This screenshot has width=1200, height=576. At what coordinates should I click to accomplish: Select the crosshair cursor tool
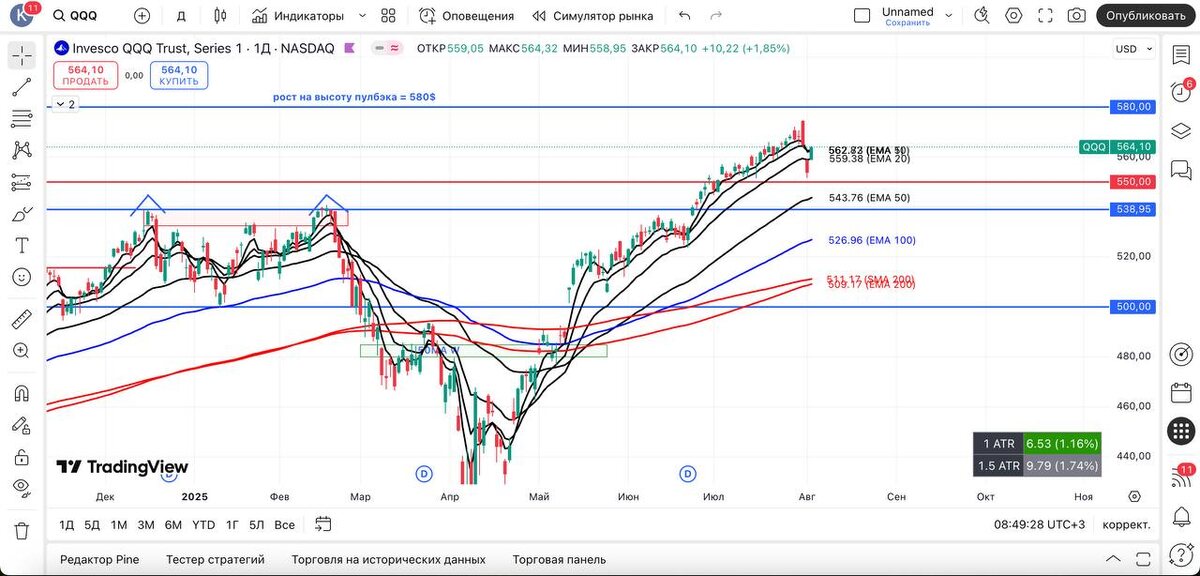22,55
